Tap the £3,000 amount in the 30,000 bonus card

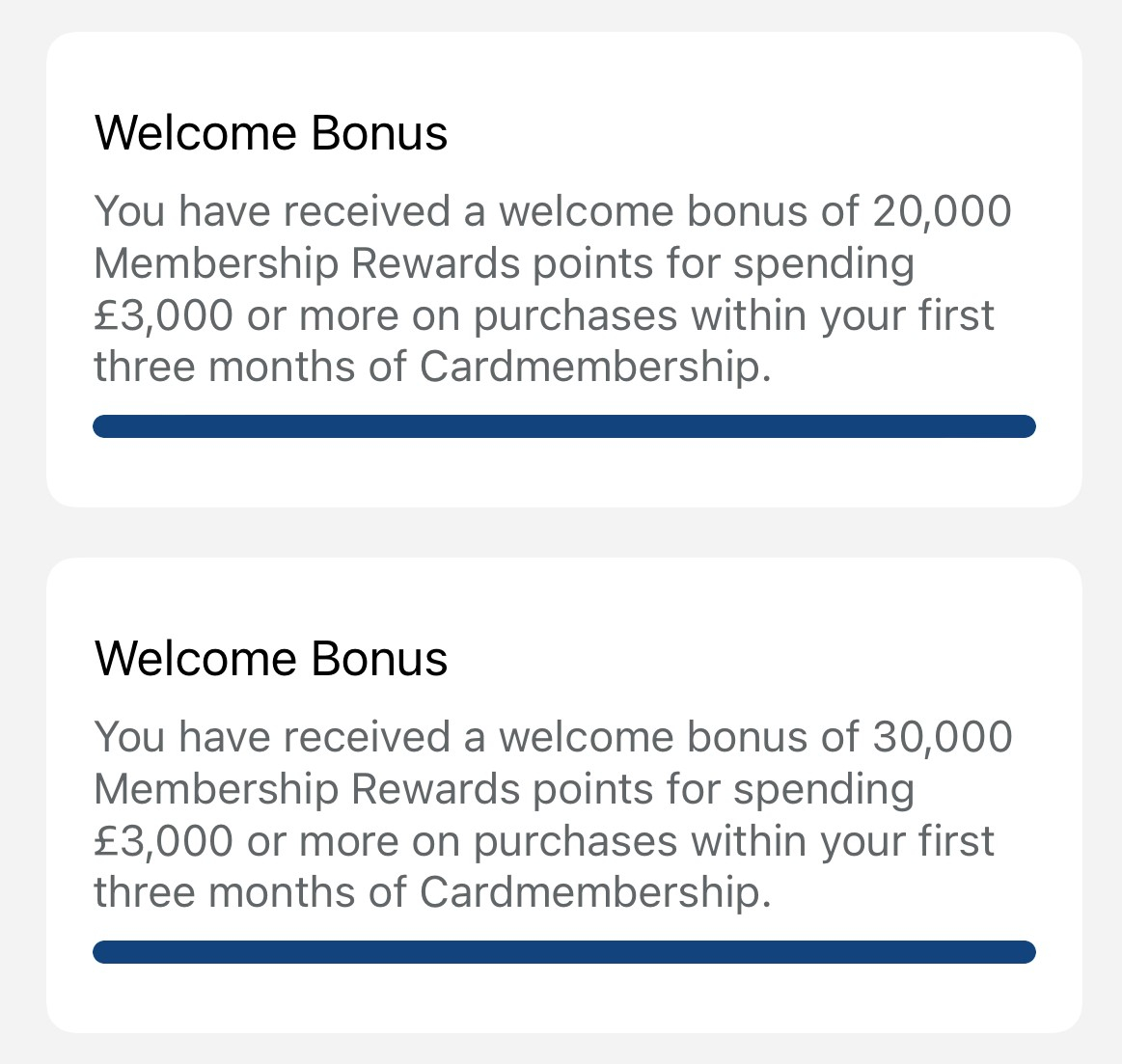click(x=164, y=841)
